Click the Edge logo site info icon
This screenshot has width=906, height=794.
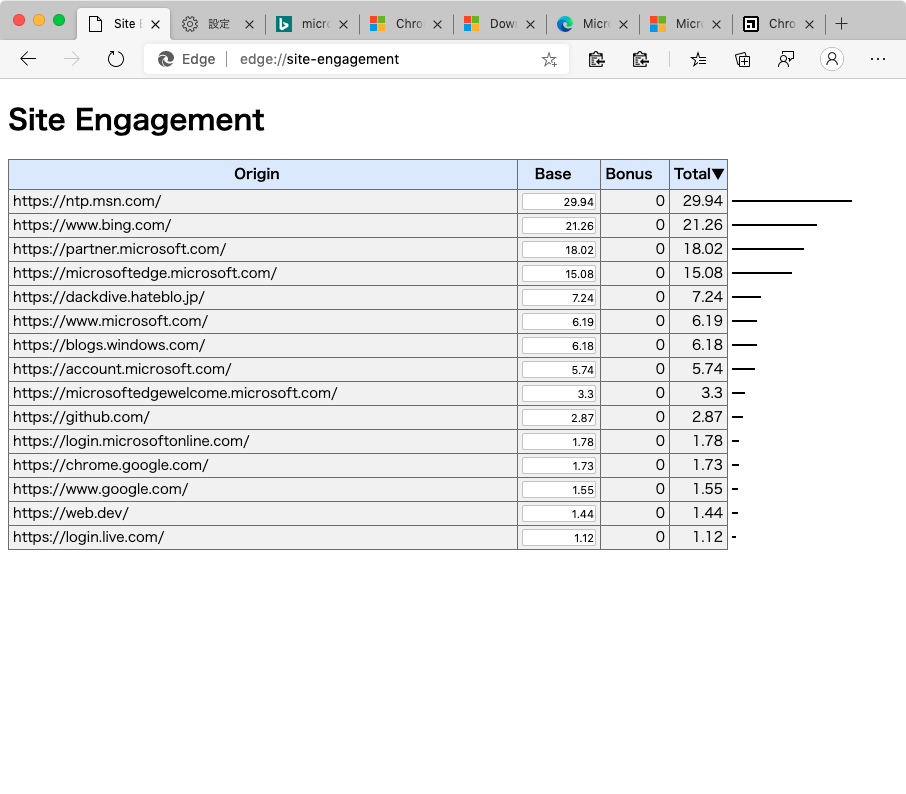(x=166, y=59)
